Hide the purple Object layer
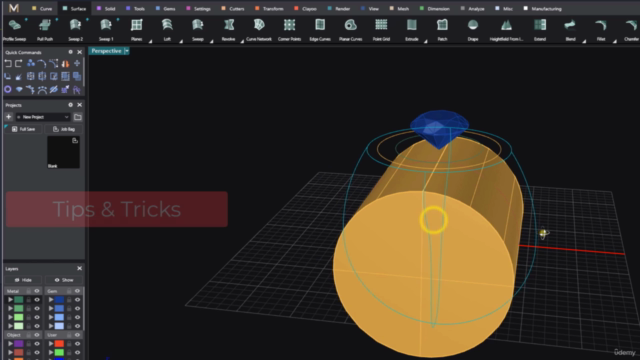 37,344
